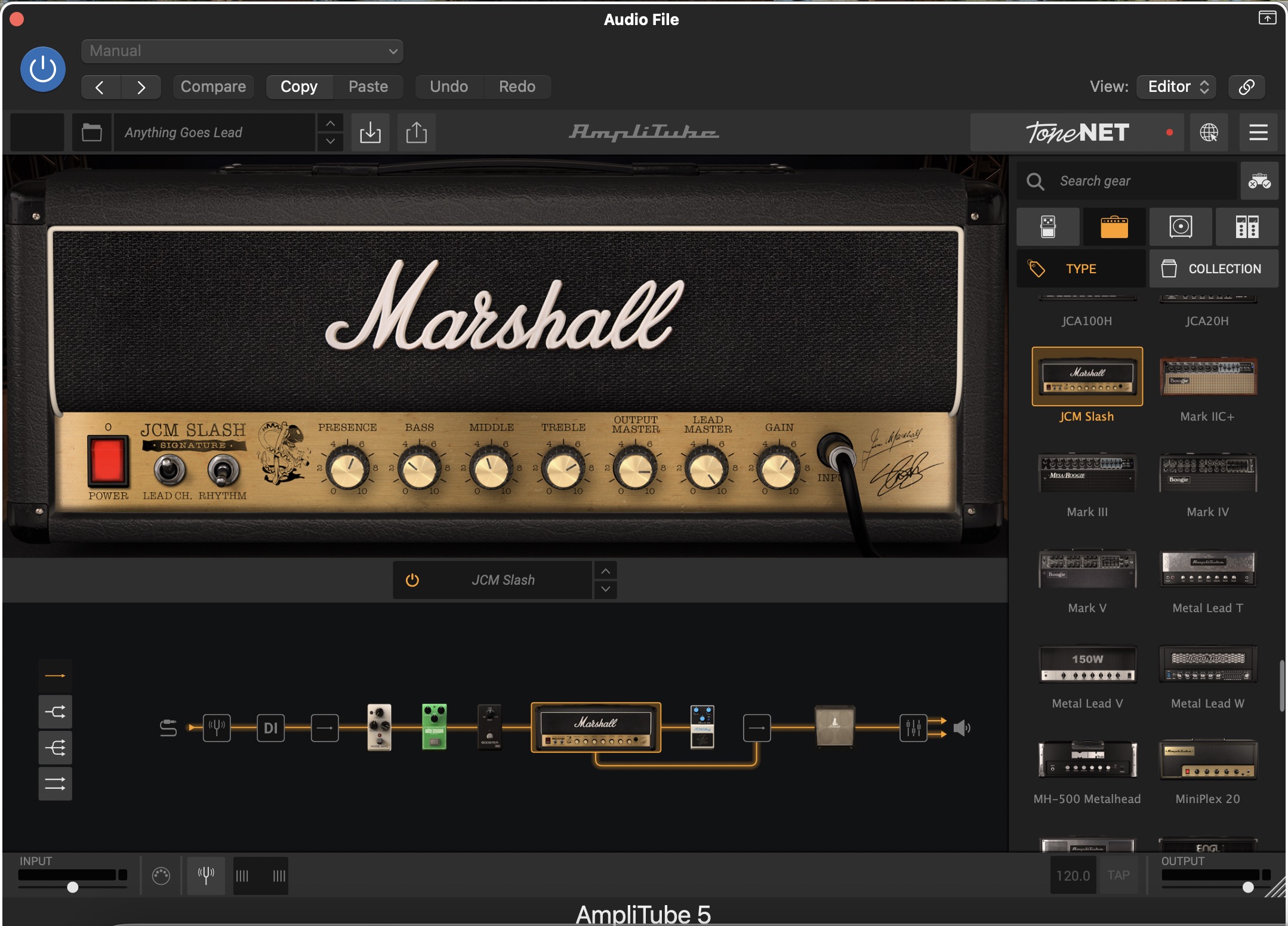
Task: Go to next preset arrow
Action: tap(141, 87)
